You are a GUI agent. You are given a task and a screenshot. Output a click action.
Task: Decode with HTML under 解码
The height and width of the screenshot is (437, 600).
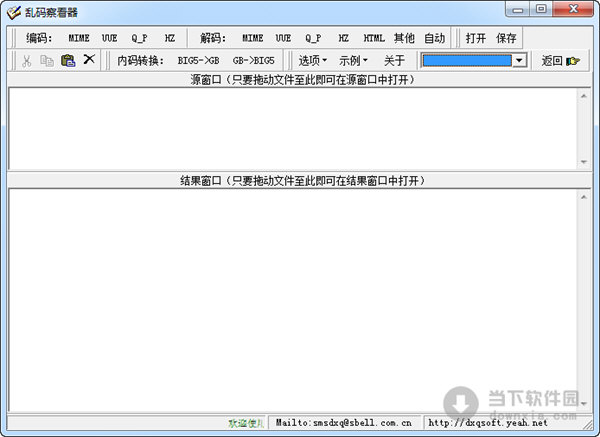point(374,38)
